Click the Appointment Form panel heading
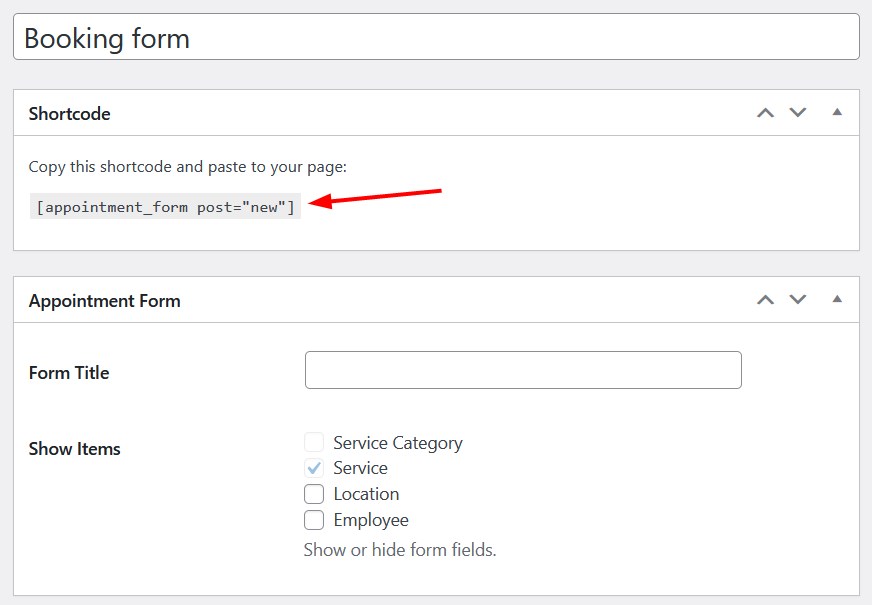Screen dimensions: 872x605 (x=105, y=301)
